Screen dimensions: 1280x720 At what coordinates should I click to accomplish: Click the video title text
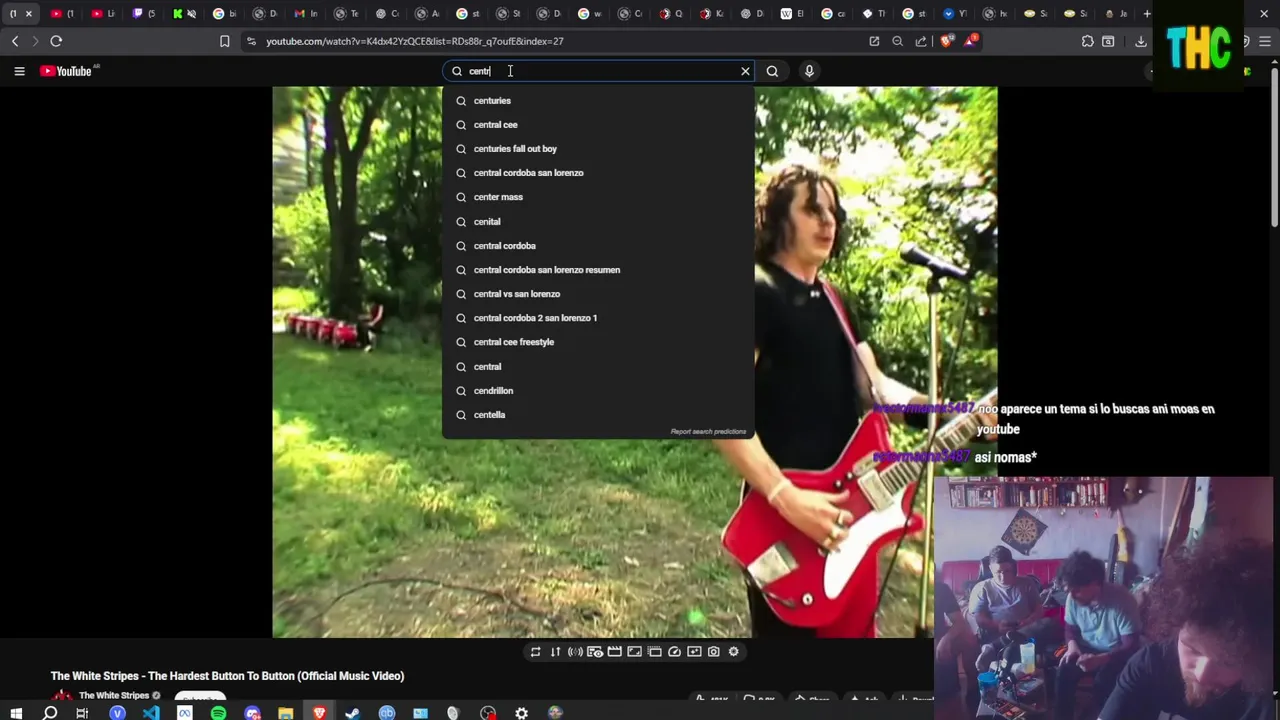tap(228, 676)
